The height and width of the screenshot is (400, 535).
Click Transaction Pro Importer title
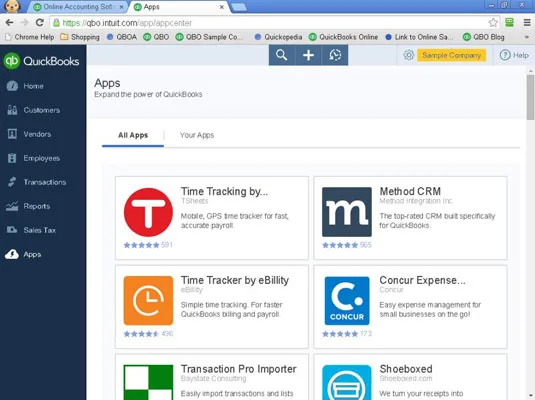[x=238, y=369]
